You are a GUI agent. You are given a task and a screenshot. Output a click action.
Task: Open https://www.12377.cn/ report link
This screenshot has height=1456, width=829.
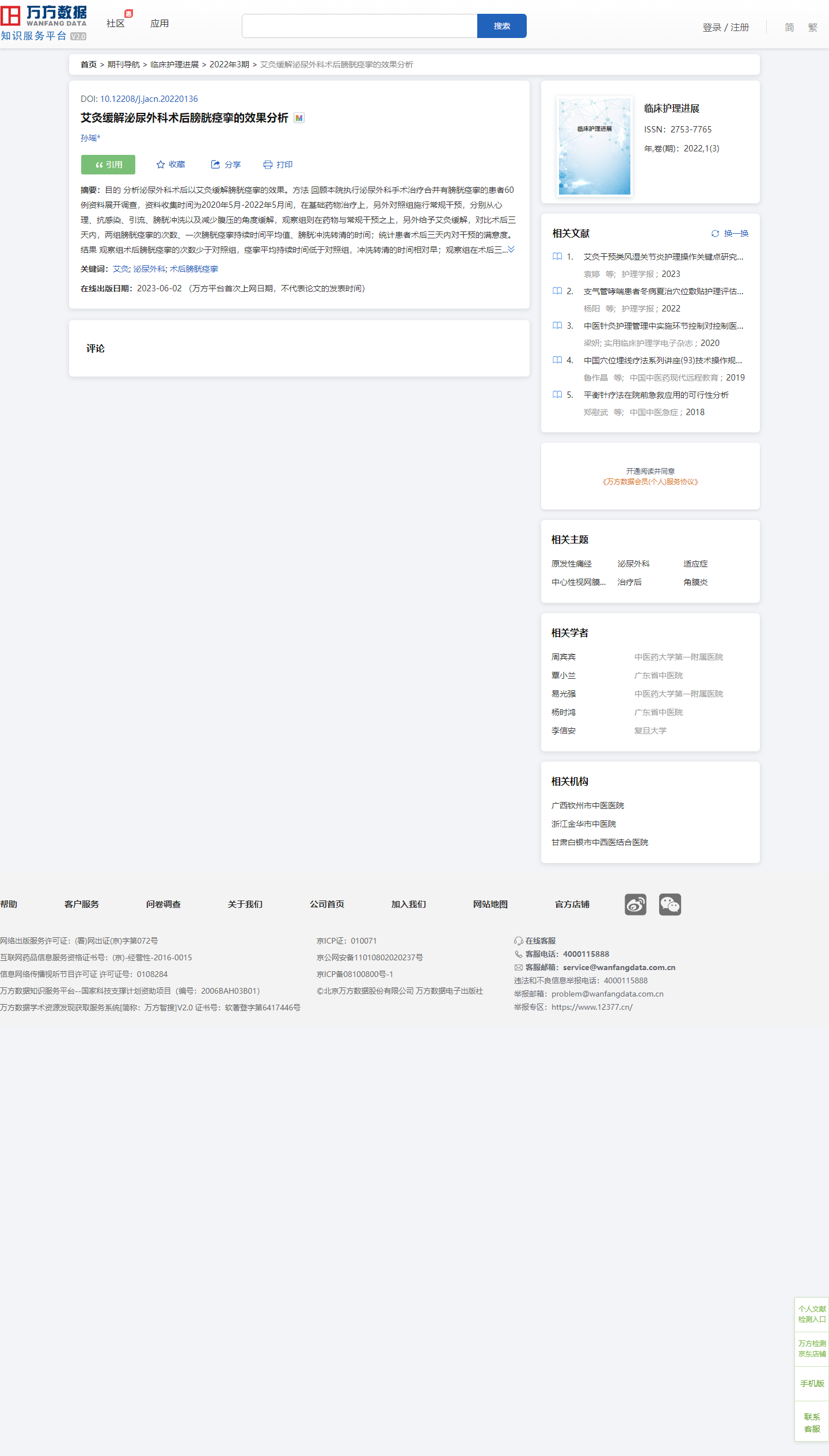coord(592,1007)
